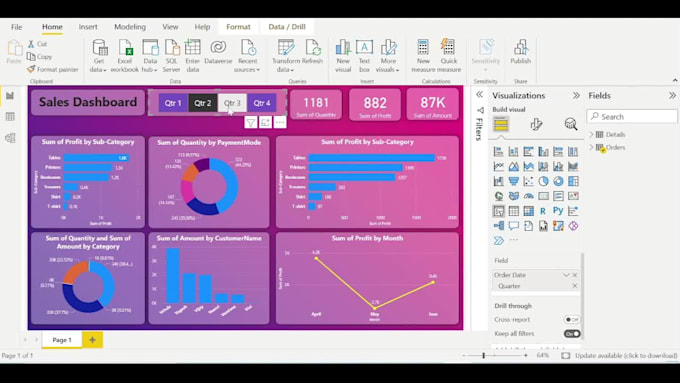Open Focus mode on the slicer
The height and width of the screenshot is (383, 680).
click(265, 123)
